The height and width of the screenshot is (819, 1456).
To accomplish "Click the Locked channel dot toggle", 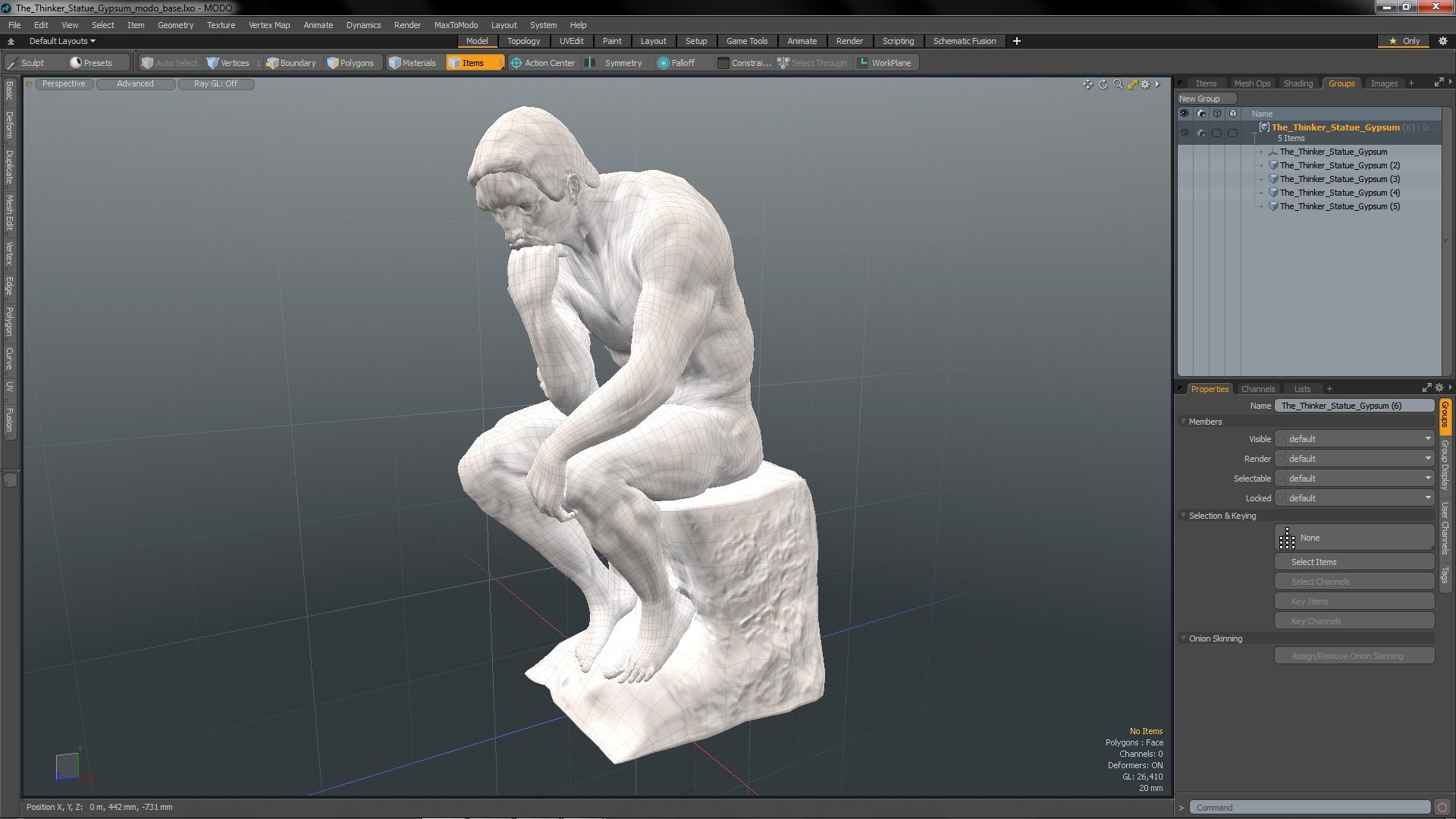I will coord(1280,498).
